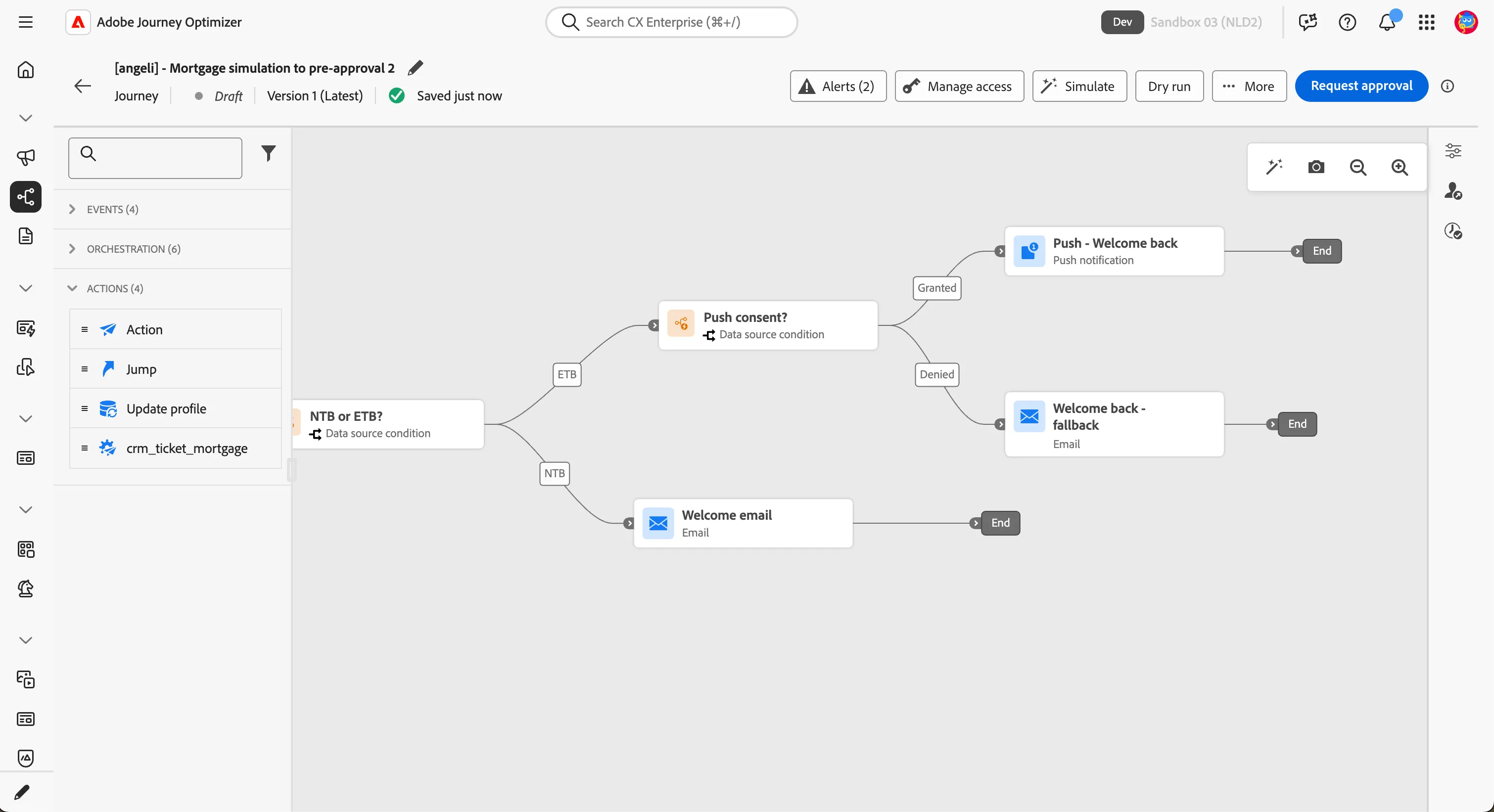Select the Push consent? condition node
This screenshot has height=812, width=1494.
[x=768, y=325]
